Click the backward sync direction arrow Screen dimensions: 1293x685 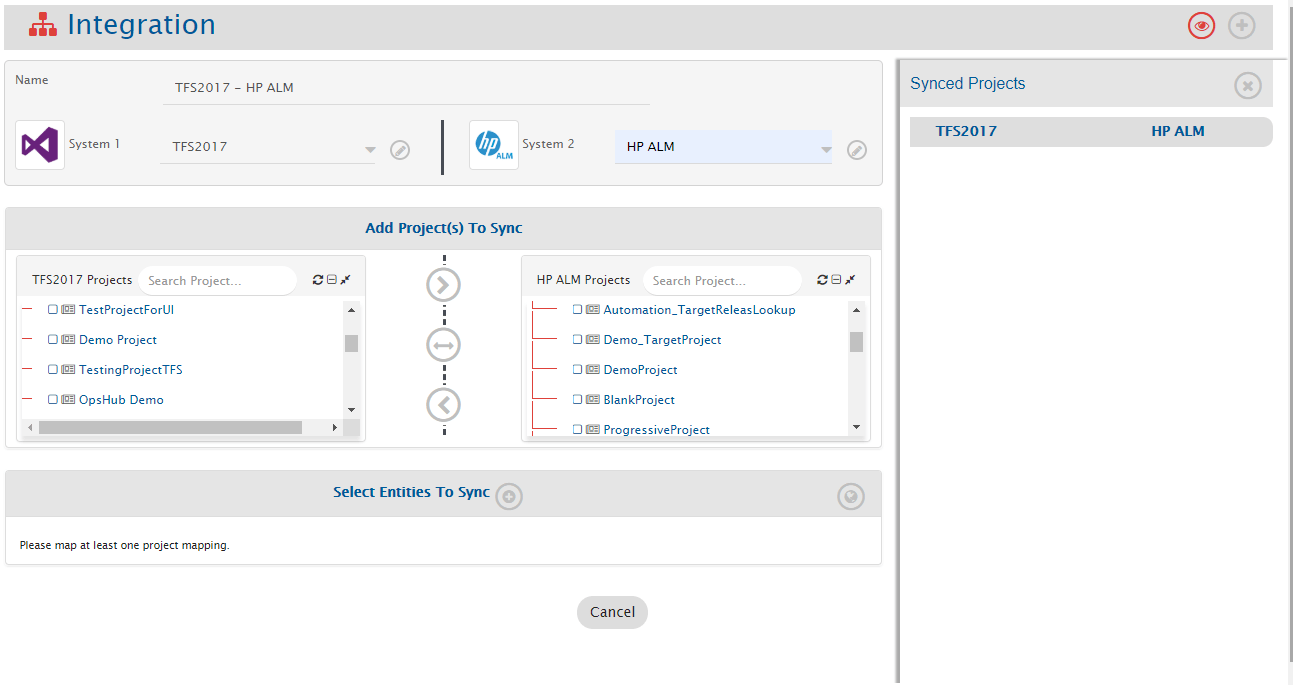(x=443, y=405)
